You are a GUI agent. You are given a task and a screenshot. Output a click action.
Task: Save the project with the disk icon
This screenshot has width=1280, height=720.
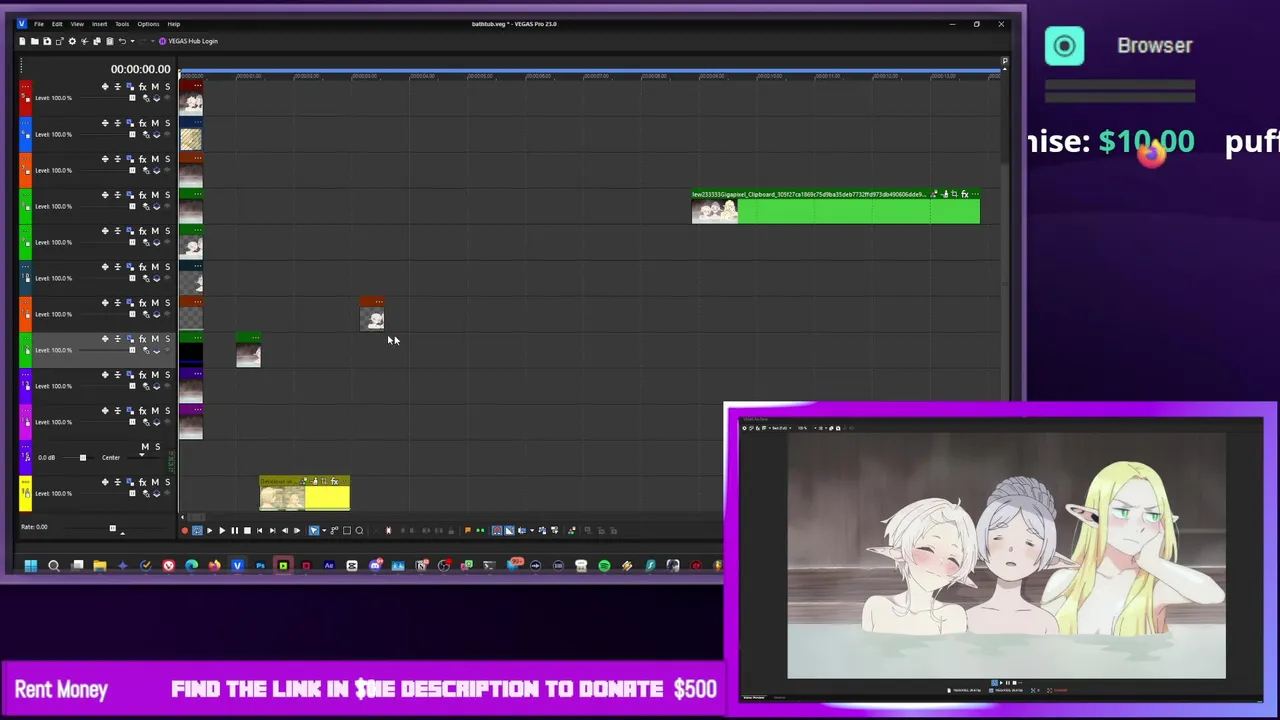(x=47, y=41)
